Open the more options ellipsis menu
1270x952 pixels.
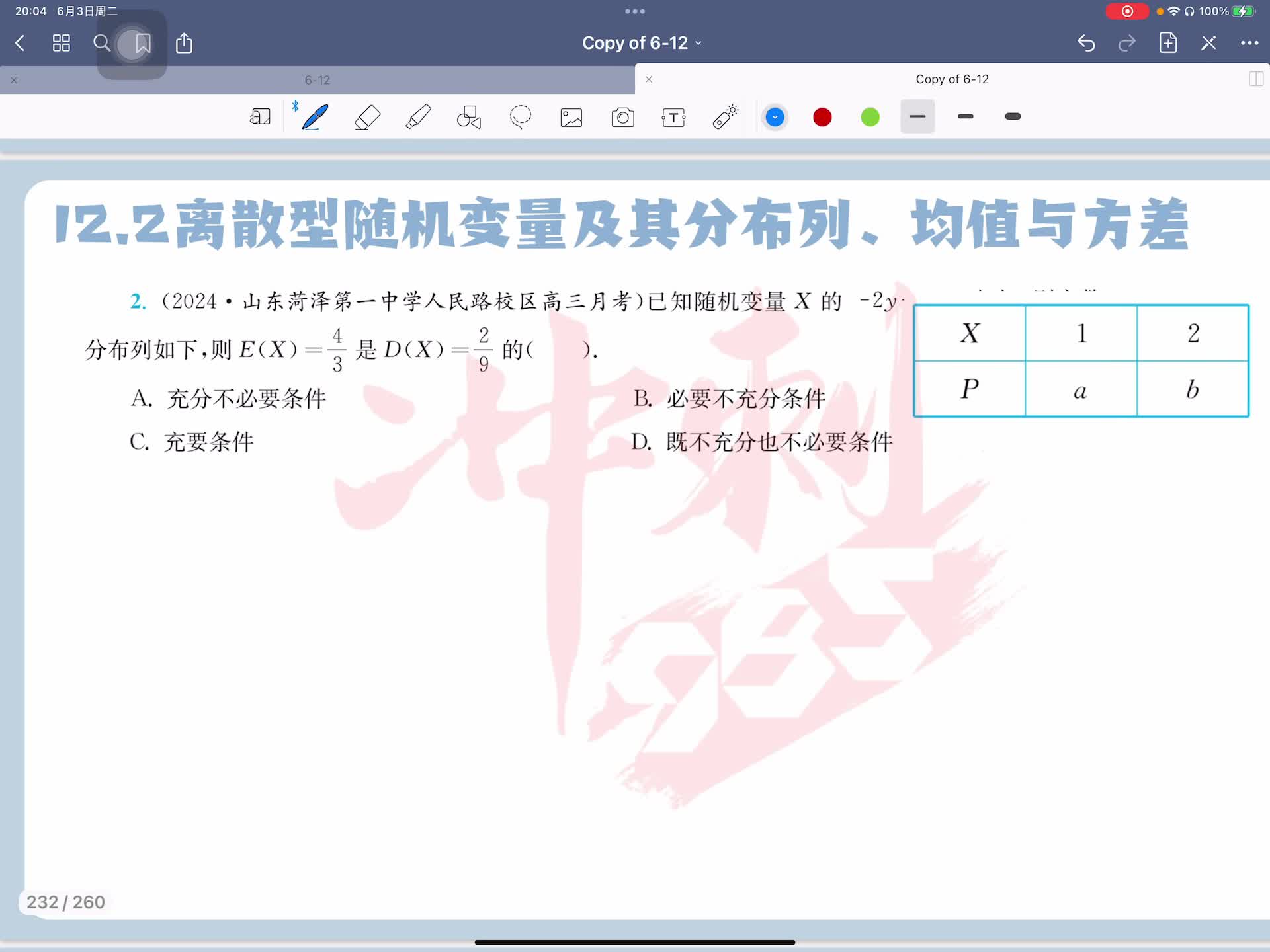[1249, 44]
